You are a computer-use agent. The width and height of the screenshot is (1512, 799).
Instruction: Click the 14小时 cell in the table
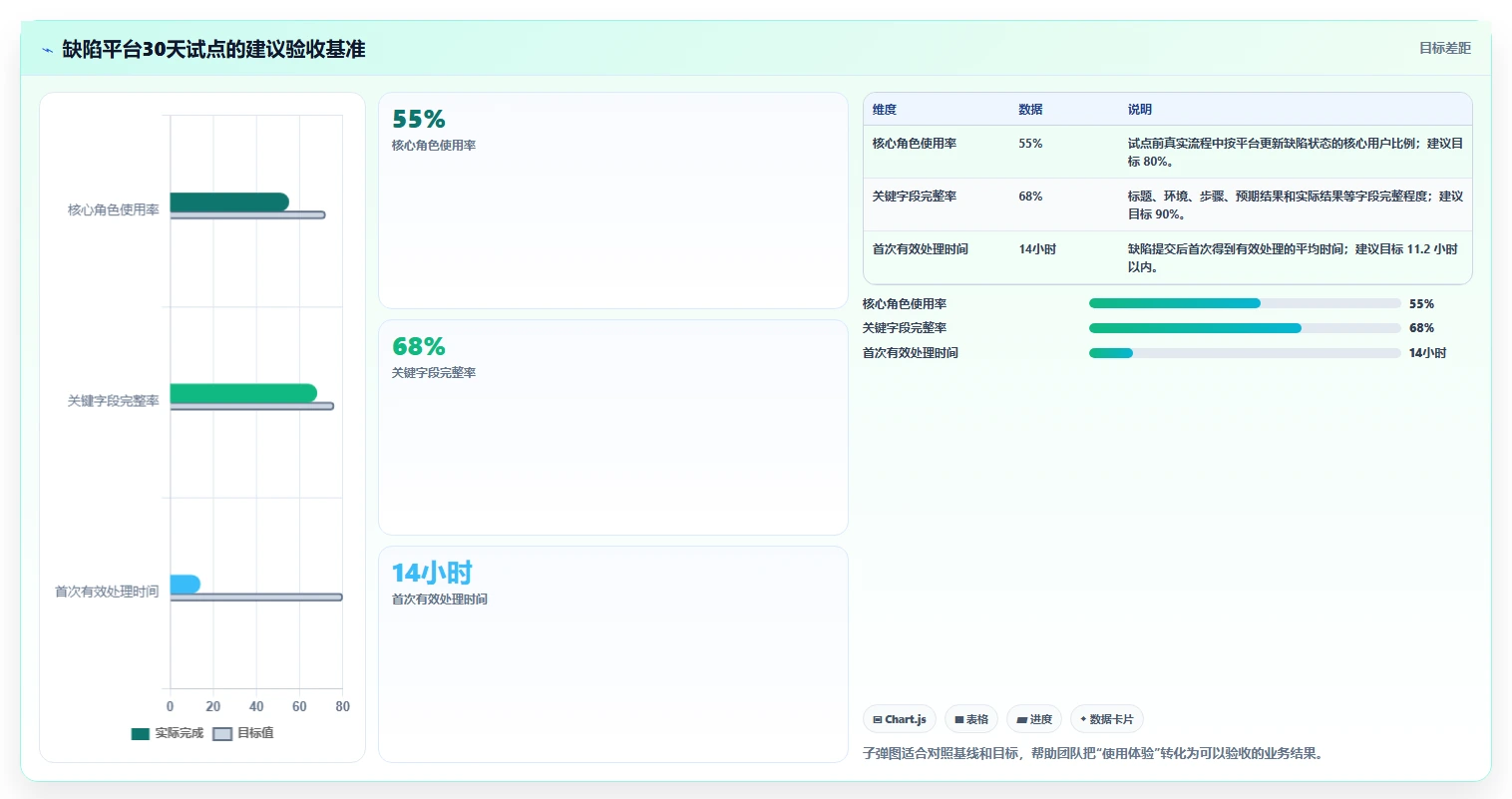1037,249
